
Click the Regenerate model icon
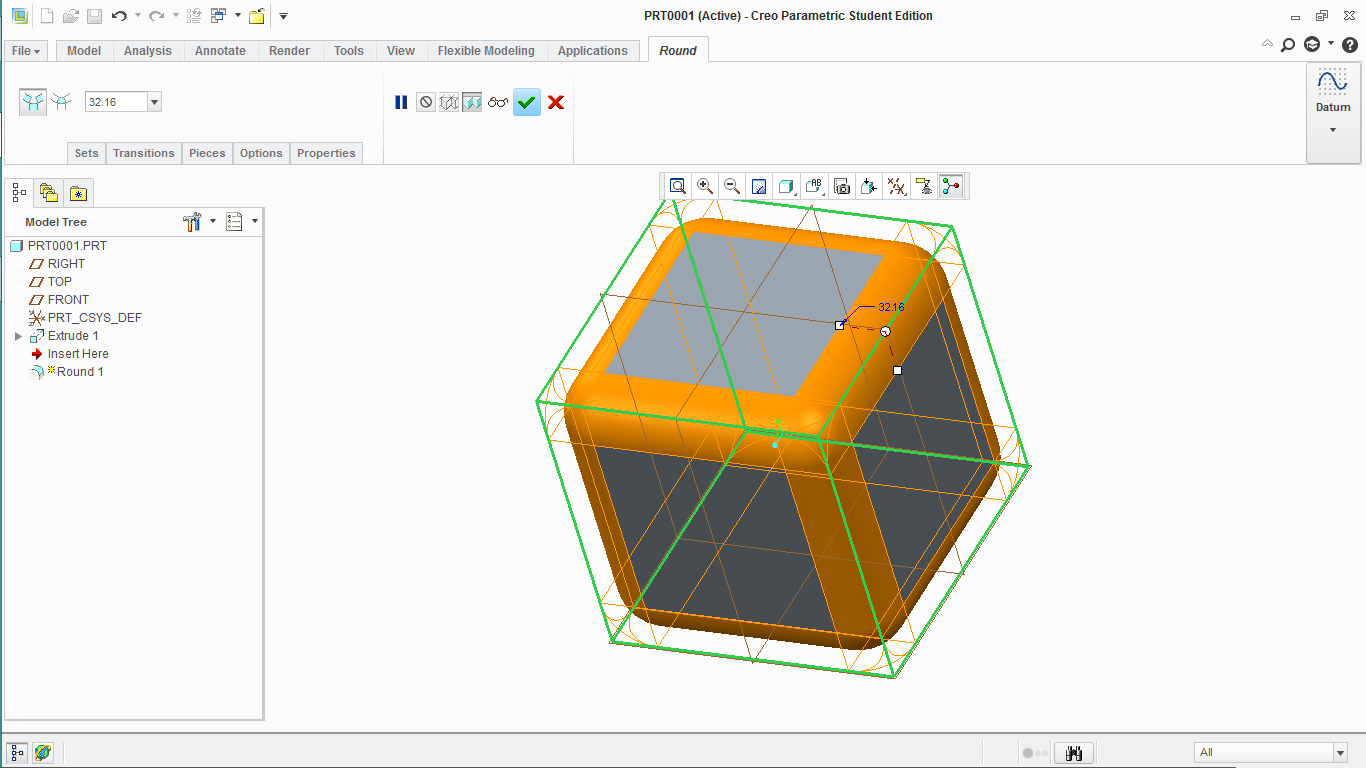(x=194, y=16)
